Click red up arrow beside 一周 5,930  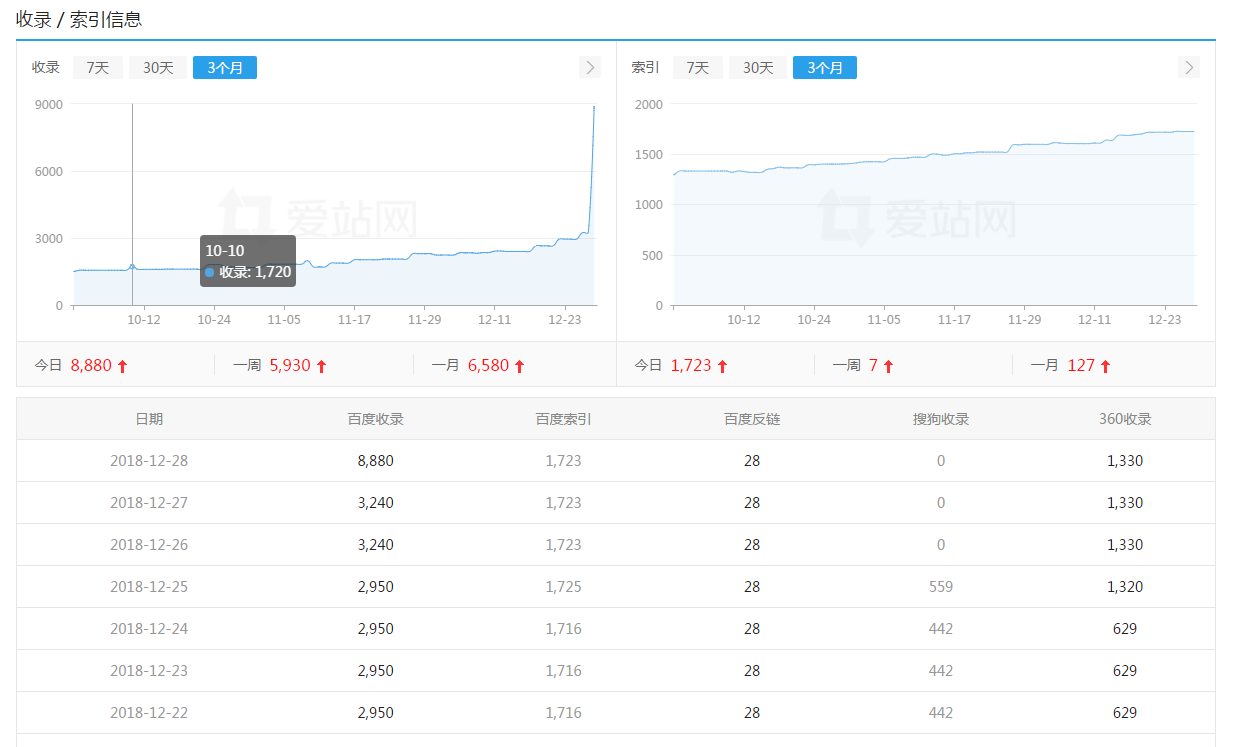(x=321, y=366)
